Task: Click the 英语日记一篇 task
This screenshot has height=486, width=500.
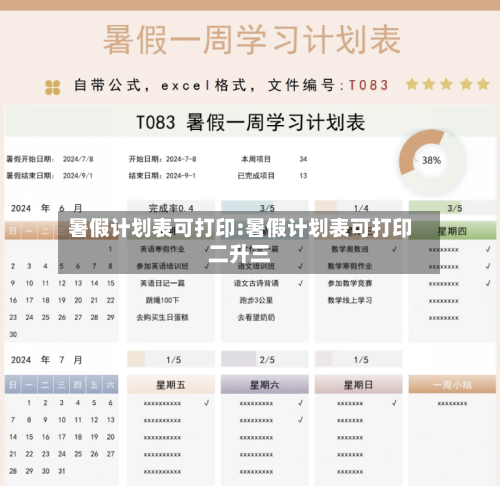Action: [162, 283]
